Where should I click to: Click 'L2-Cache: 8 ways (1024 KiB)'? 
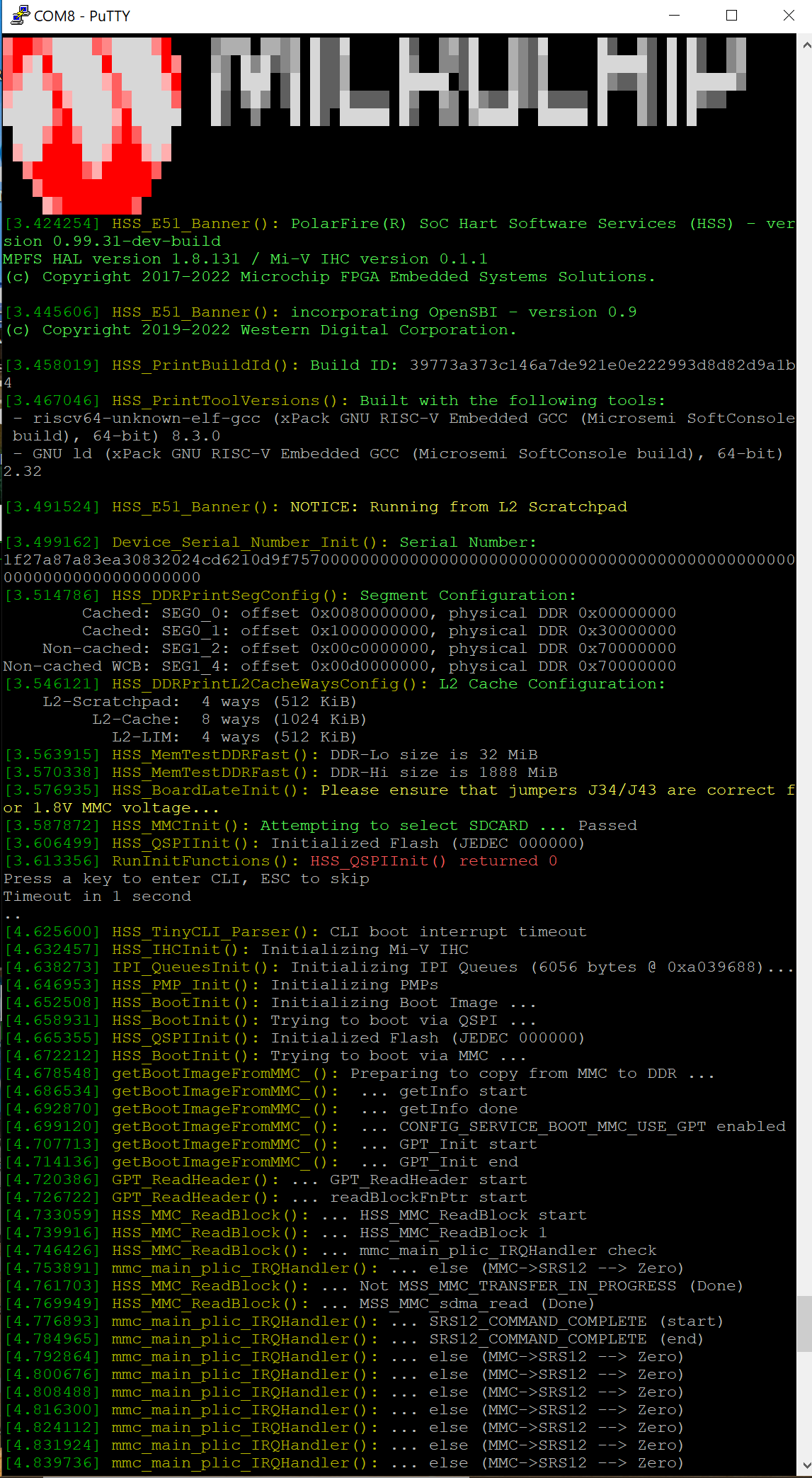coord(229,719)
